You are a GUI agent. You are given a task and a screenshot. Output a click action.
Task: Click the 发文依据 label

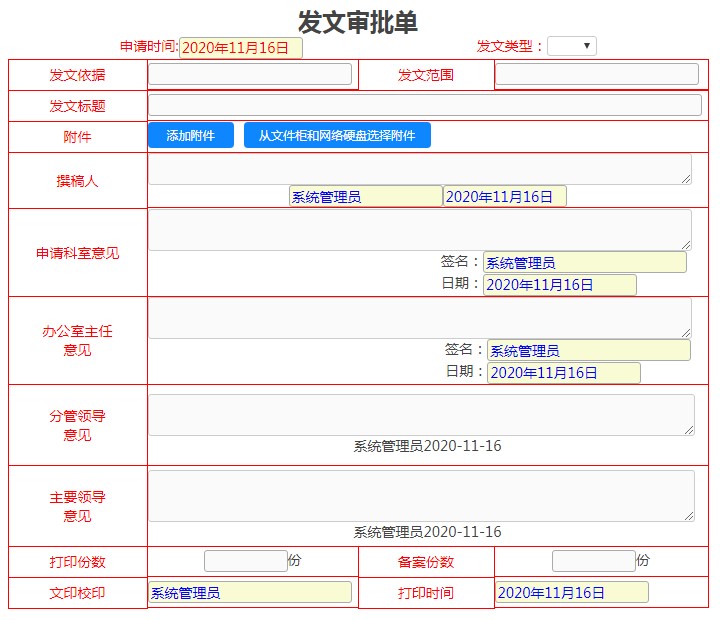(78, 75)
